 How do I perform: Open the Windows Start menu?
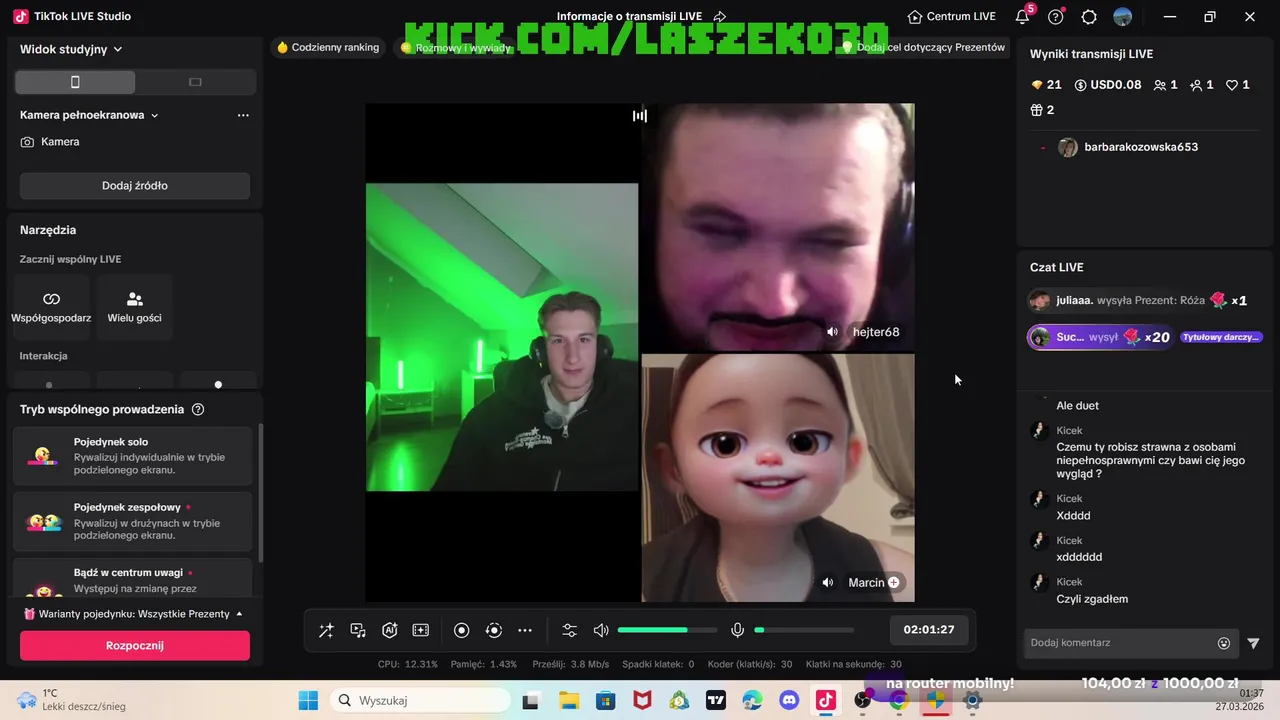coord(307,700)
